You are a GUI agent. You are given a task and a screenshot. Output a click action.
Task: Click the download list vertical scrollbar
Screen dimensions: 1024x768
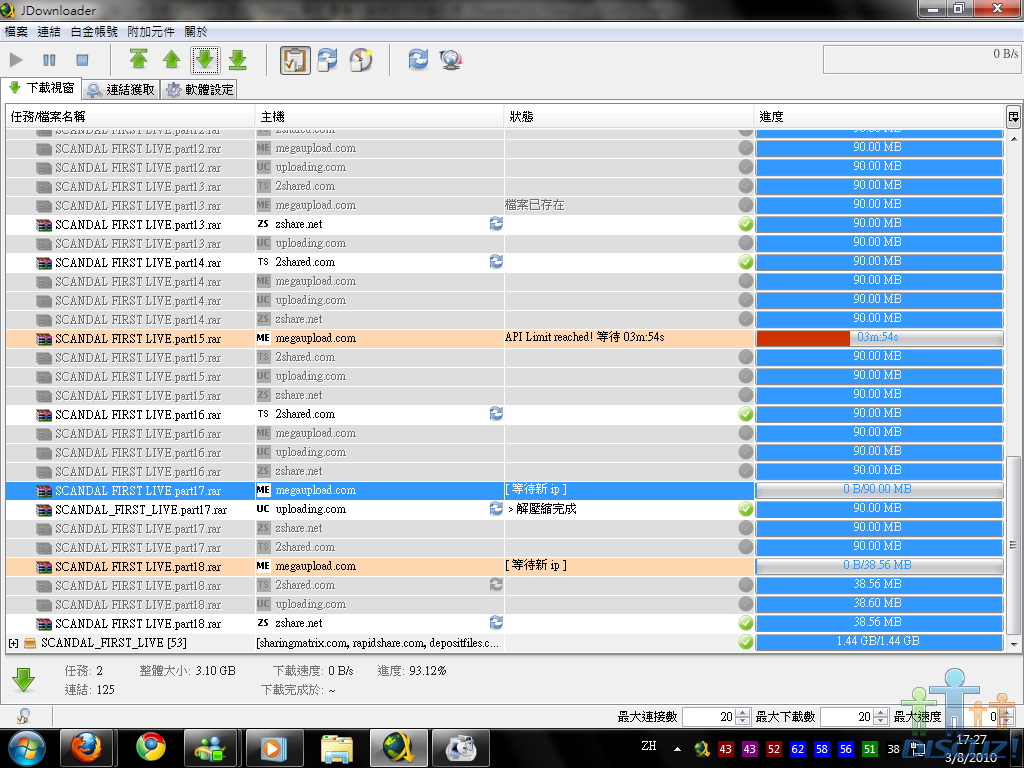coord(1014,545)
